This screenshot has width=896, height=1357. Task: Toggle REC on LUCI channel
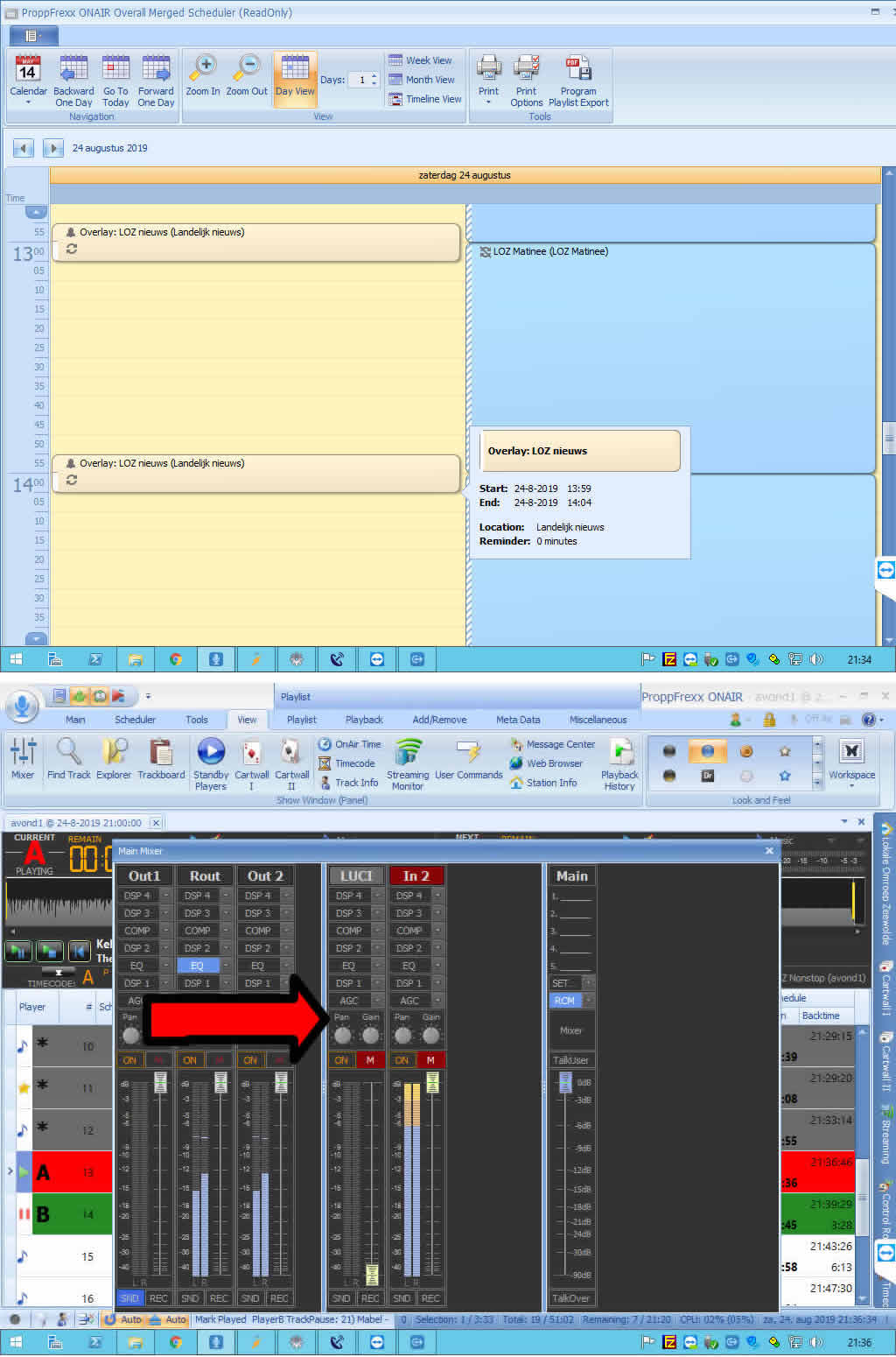coord(370,1298)
